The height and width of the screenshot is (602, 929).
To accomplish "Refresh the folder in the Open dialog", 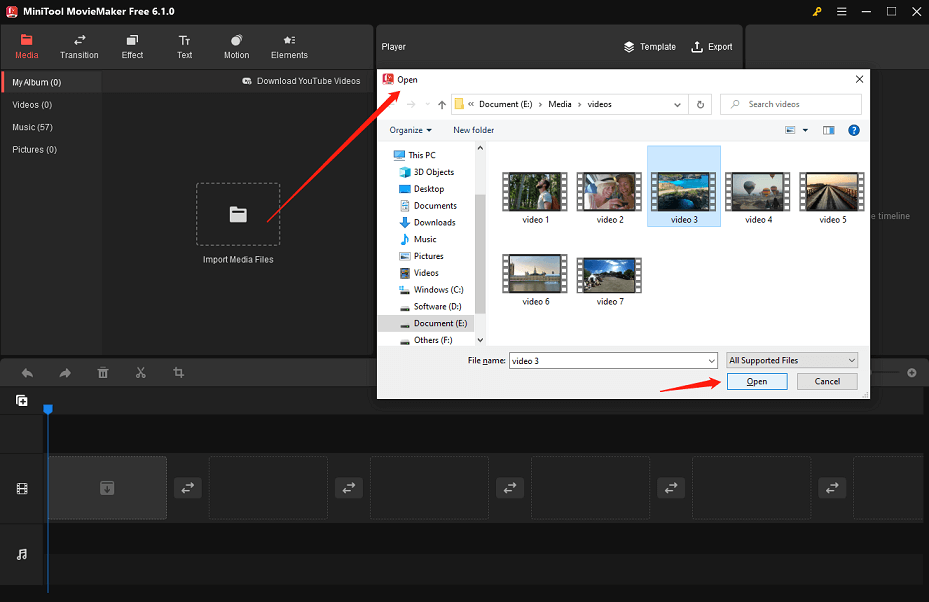I will 701,104.
